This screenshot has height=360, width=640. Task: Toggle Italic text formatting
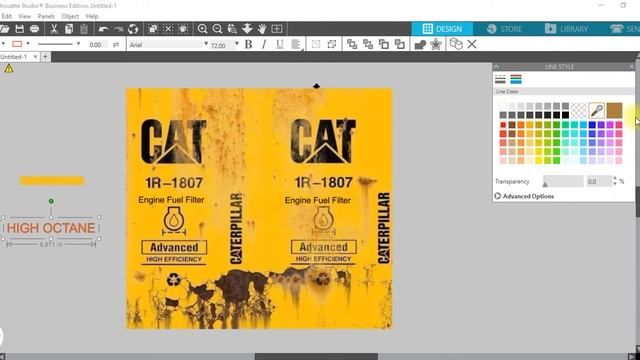pos(264,44)
